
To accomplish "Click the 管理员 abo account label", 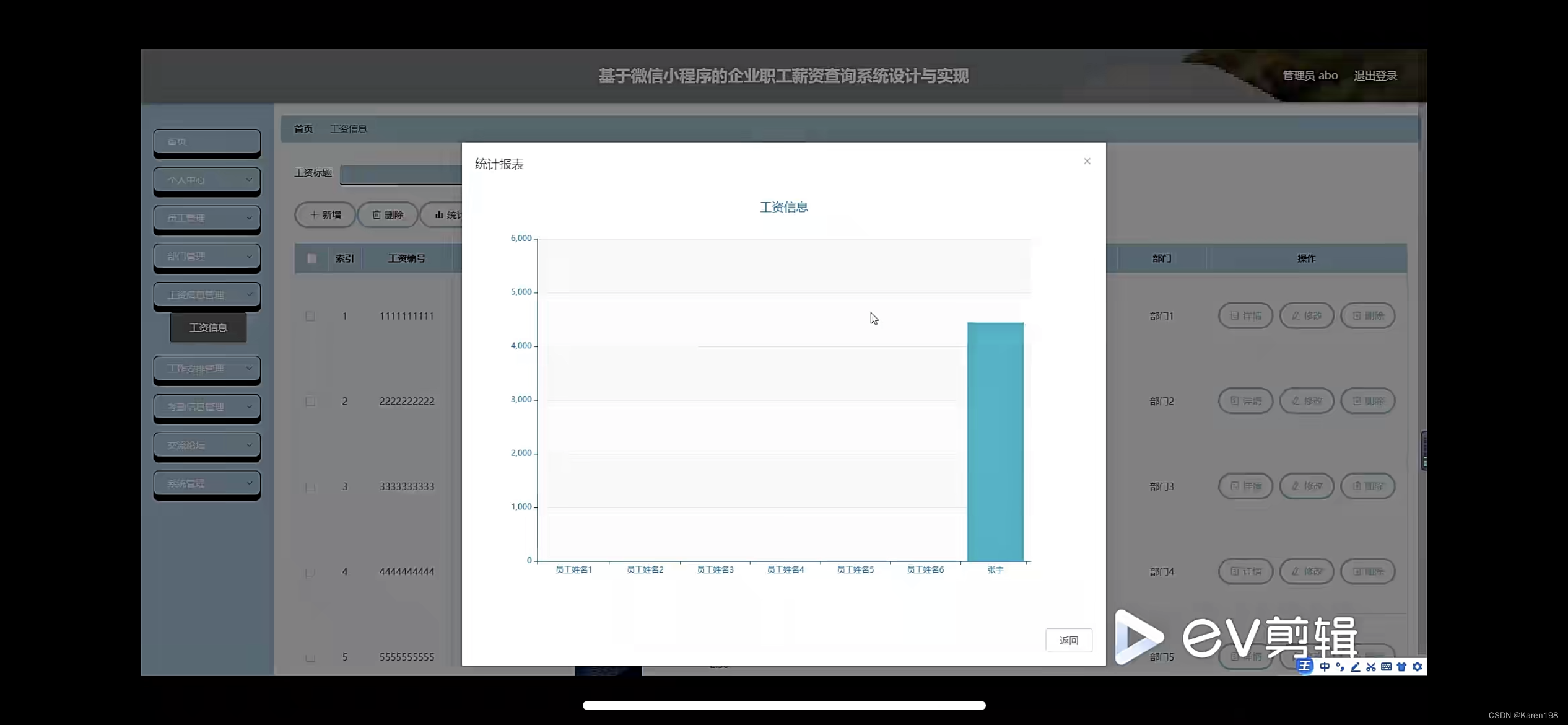I will point(1310,76).
